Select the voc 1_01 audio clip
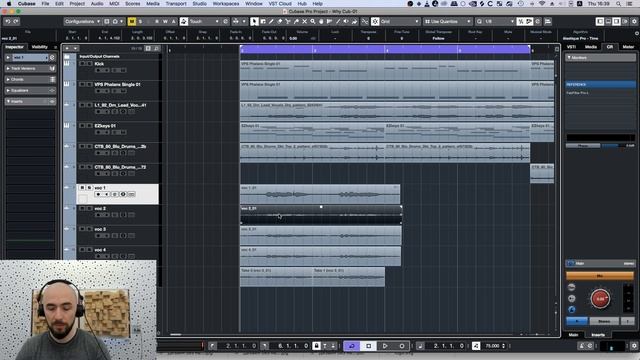The width and height of the screenshot is (640, 360). (x=320, y=194)
